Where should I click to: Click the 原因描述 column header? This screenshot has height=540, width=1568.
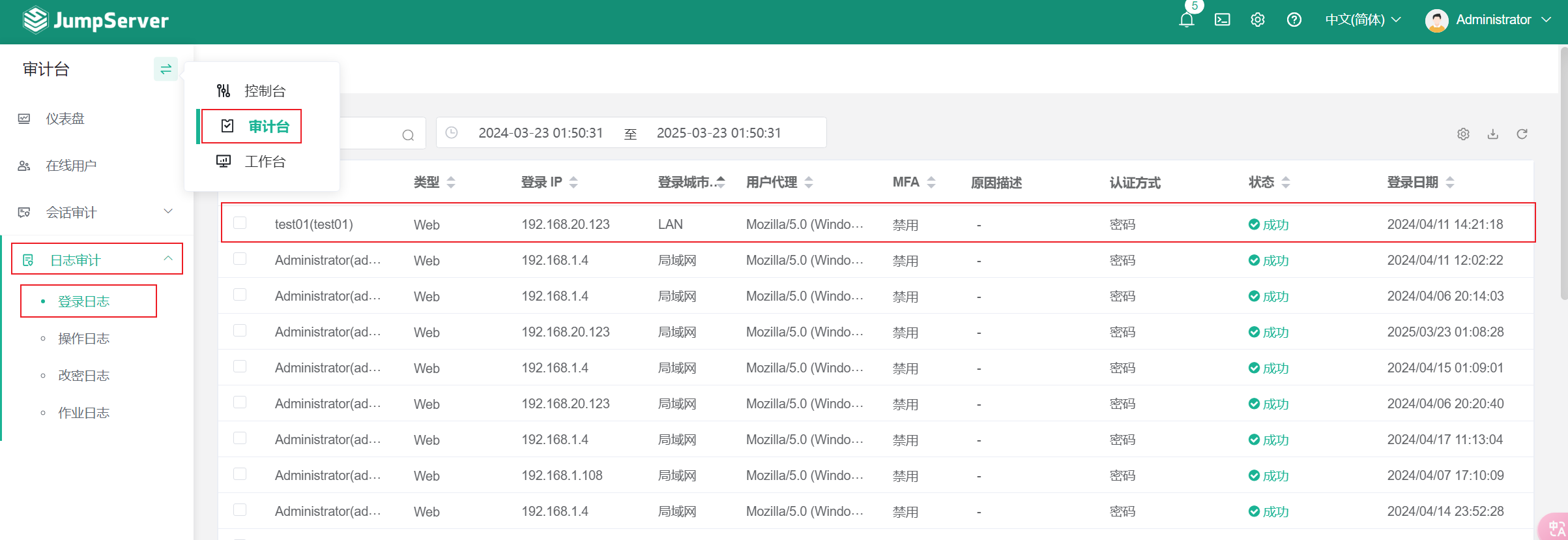pyautogui.click(x=996, y=183)
